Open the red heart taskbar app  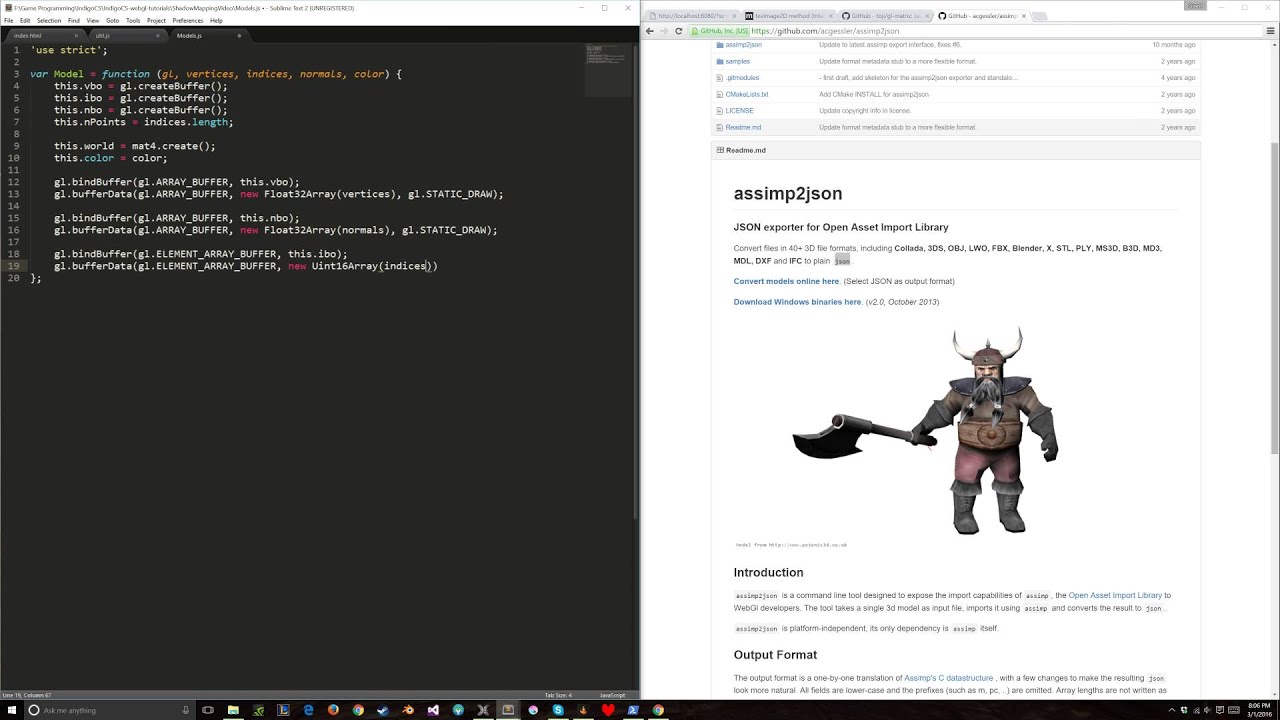point(608,710)
